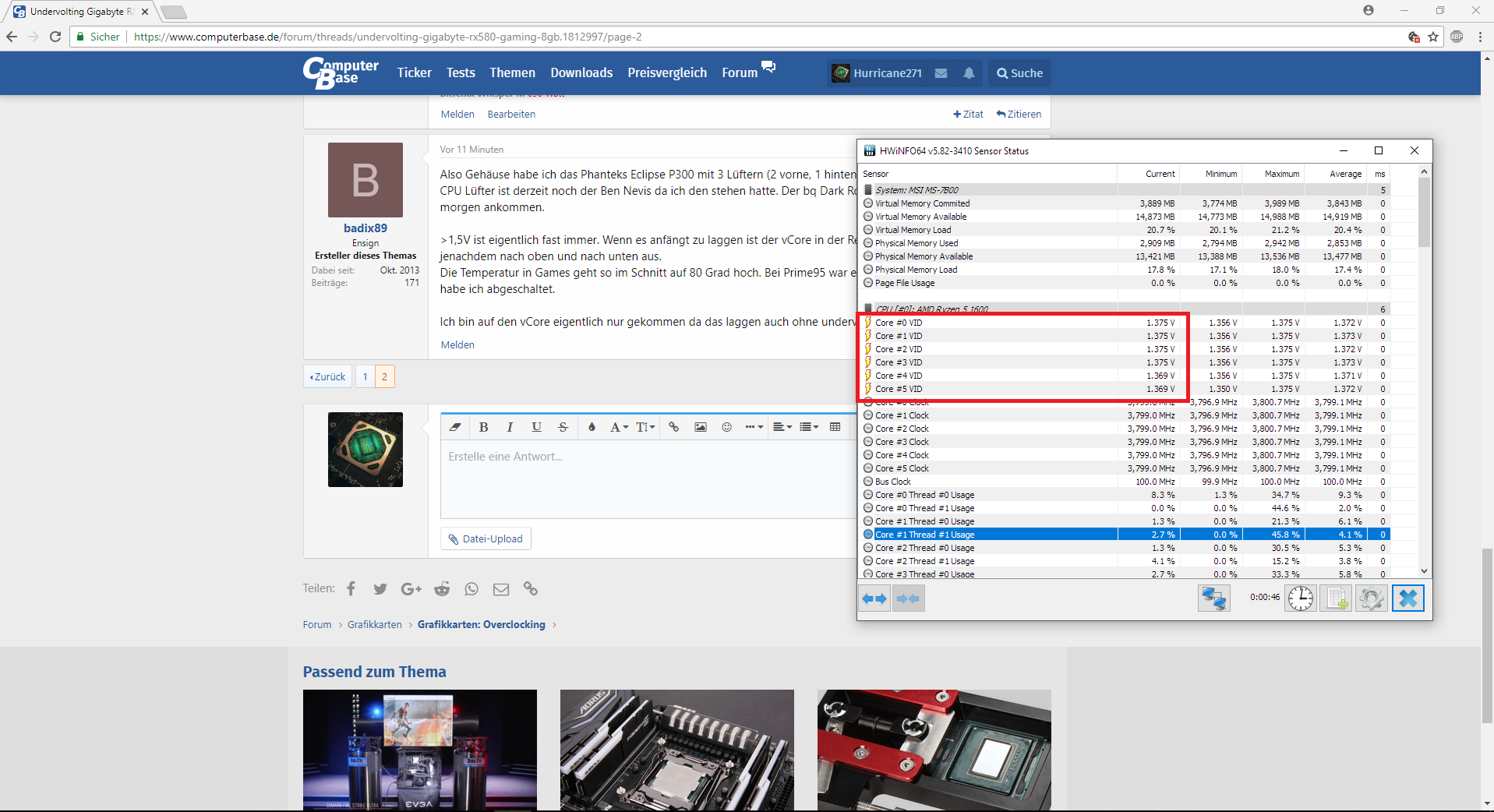The image size is (1494, 812).
Task: Click the 'Grafikkarten: Overclocking' breadcrumb
Action: pos(482,624)
